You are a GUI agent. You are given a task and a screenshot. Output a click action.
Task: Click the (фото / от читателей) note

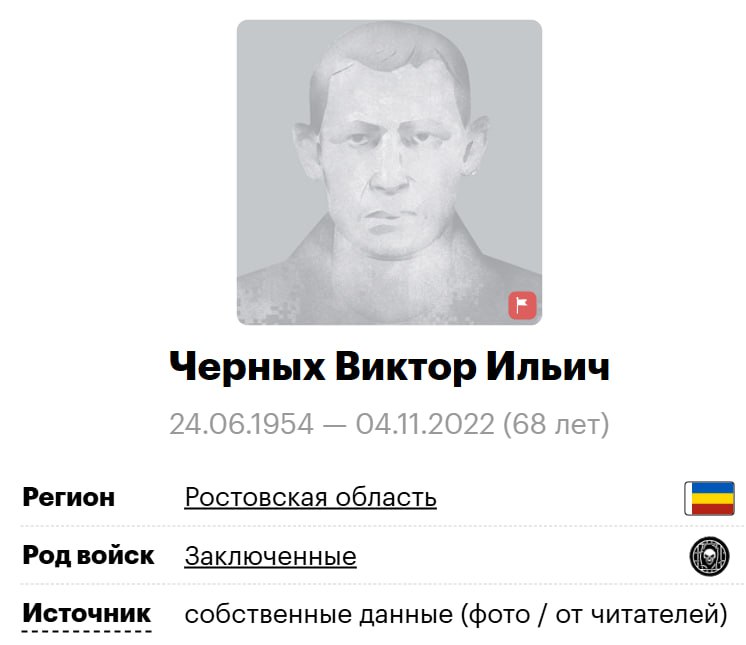coord(594,615)
